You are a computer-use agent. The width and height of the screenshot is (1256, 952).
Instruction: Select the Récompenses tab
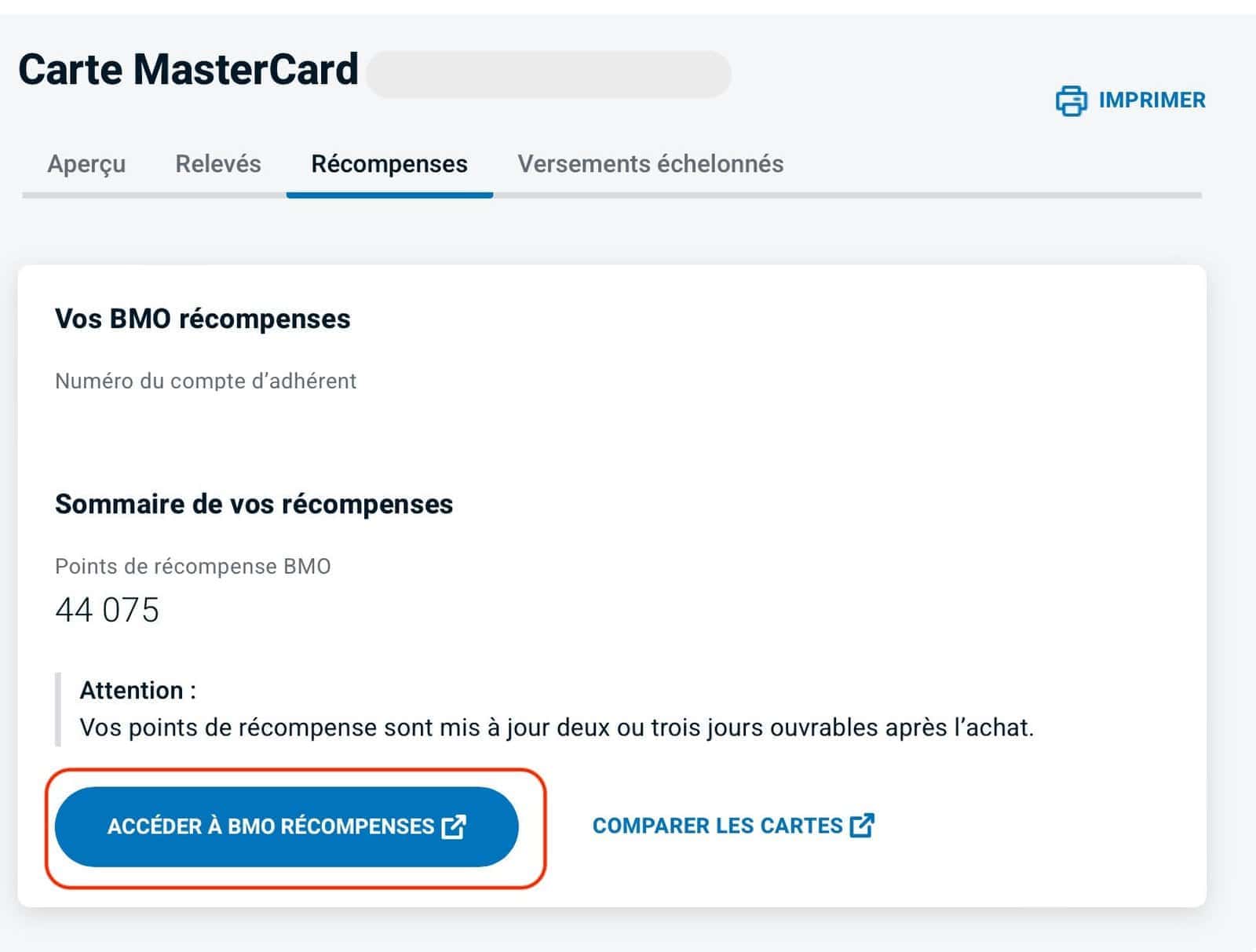click(389, 164)
